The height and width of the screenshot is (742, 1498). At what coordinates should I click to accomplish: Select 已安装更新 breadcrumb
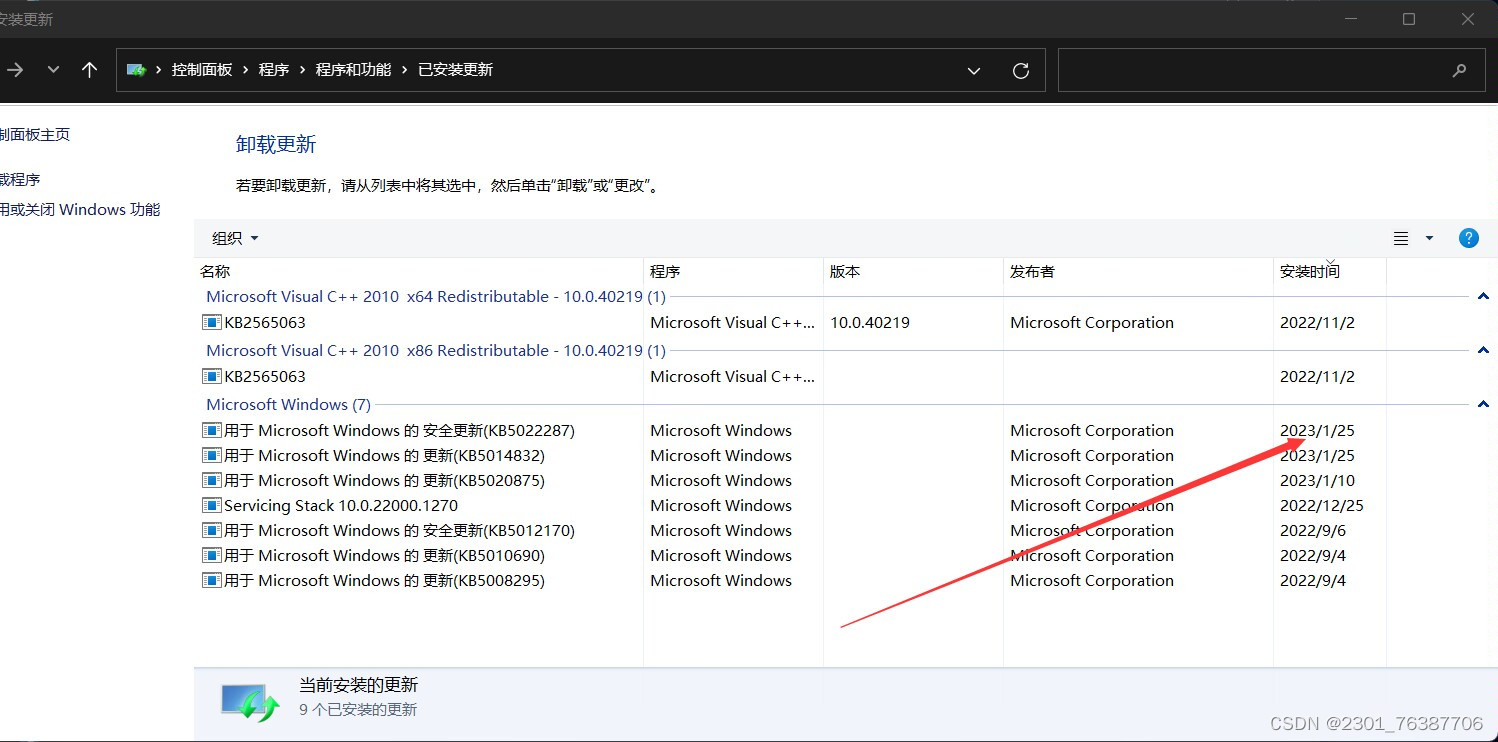pos(455,70)
